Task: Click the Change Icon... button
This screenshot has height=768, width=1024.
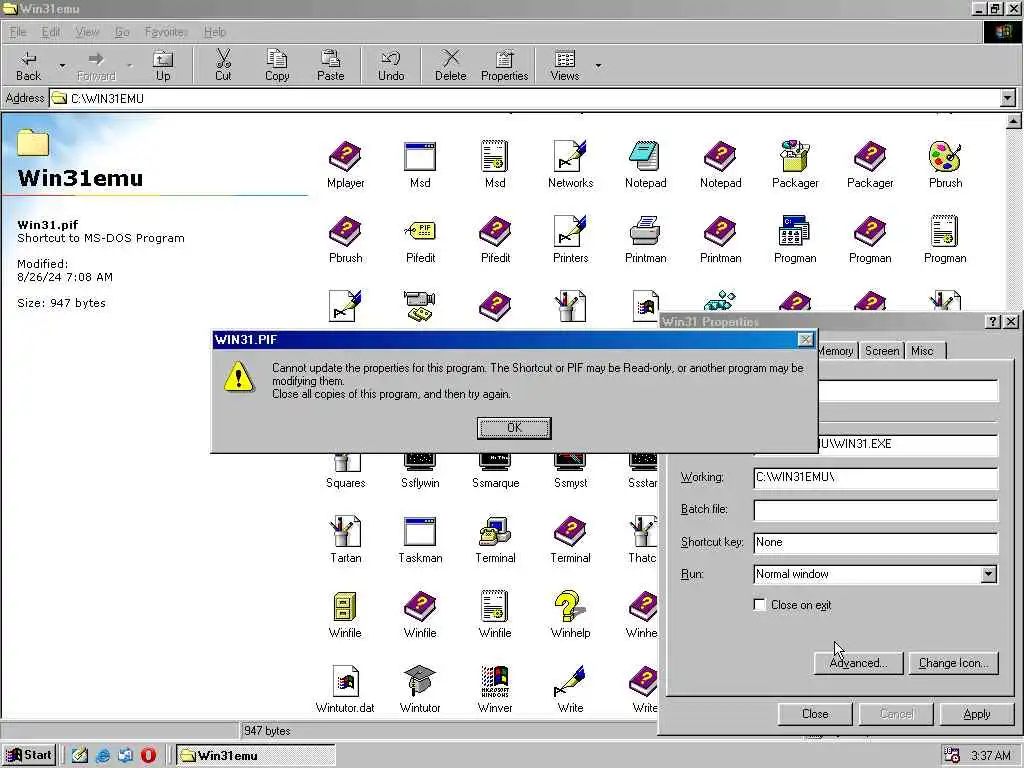Action: pyautogui.click(x=953, y=663)
